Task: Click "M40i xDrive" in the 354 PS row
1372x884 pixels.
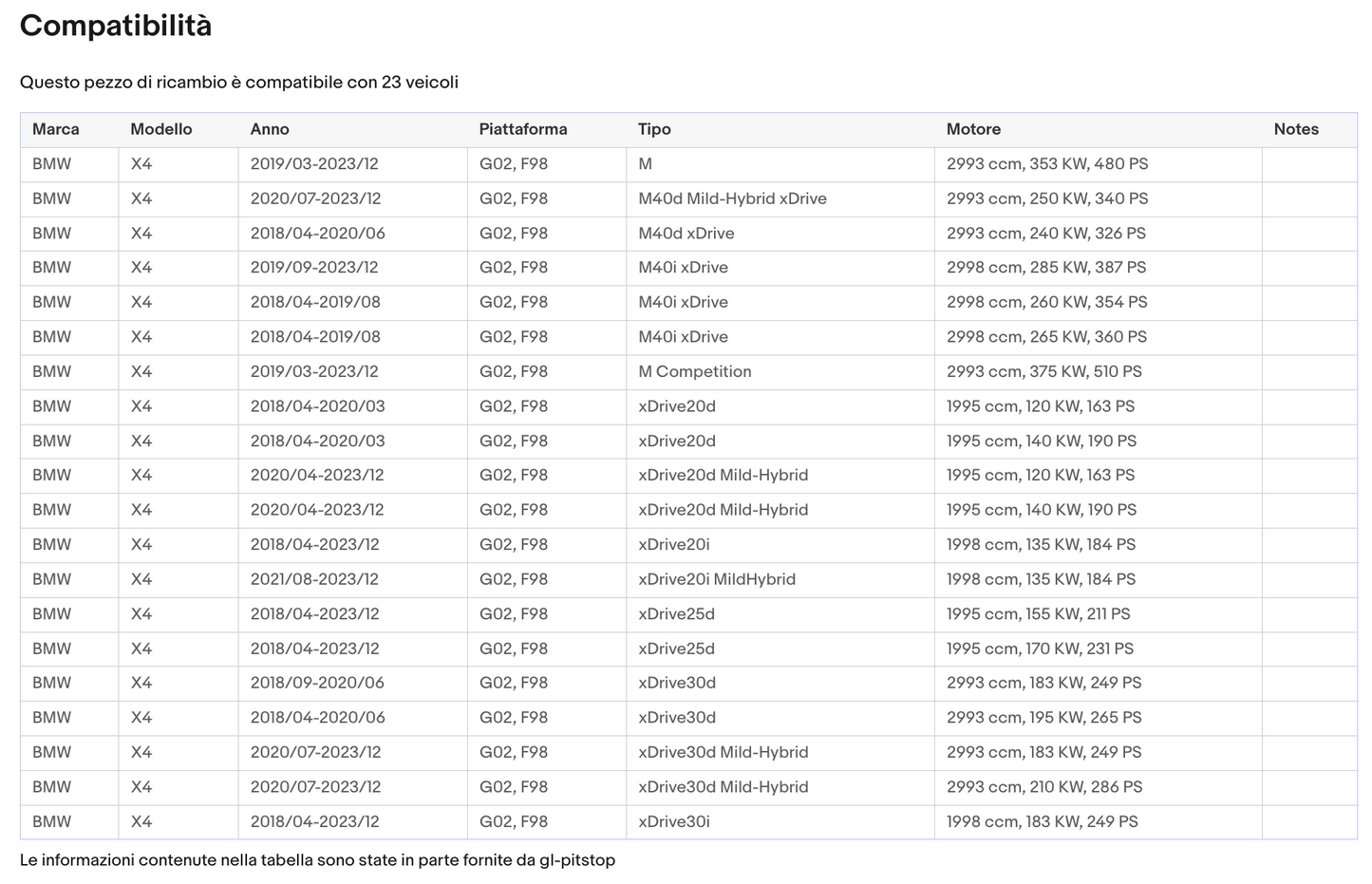Action: [684, 303]
